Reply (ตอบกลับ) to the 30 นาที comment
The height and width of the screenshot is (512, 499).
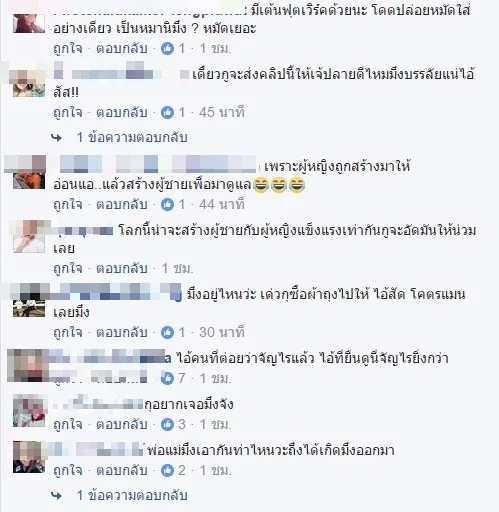point(122,332)
